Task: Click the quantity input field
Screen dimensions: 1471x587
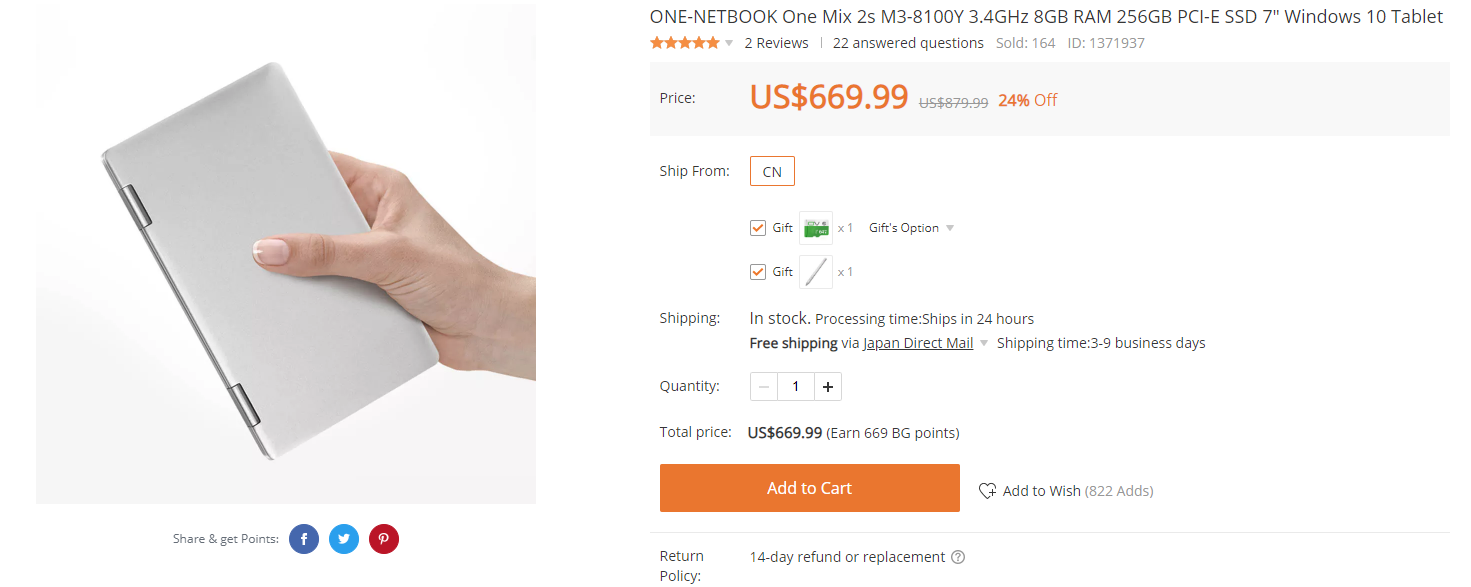Action: point(796,386)
